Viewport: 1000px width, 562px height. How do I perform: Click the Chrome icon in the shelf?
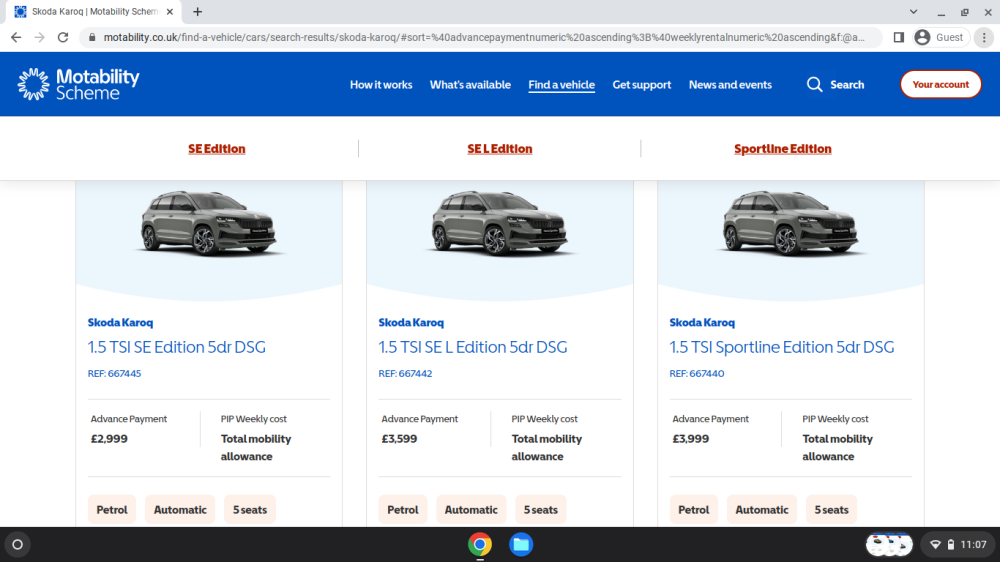(480, 544)
